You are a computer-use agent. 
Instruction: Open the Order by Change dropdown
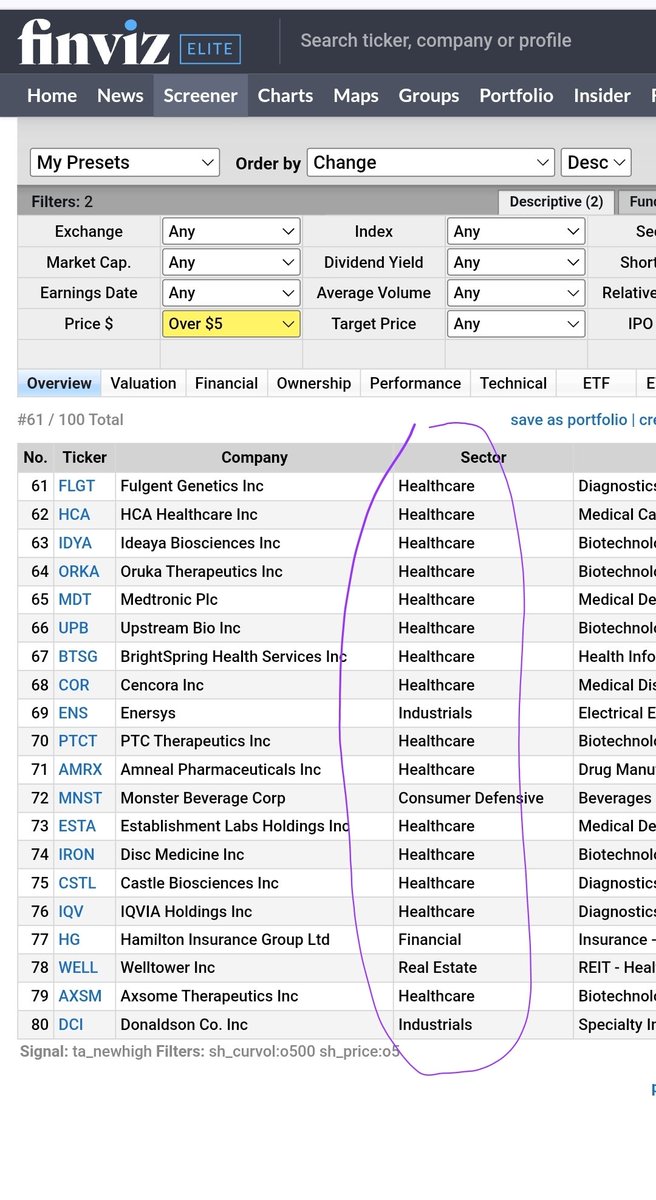tap(431, 162)
